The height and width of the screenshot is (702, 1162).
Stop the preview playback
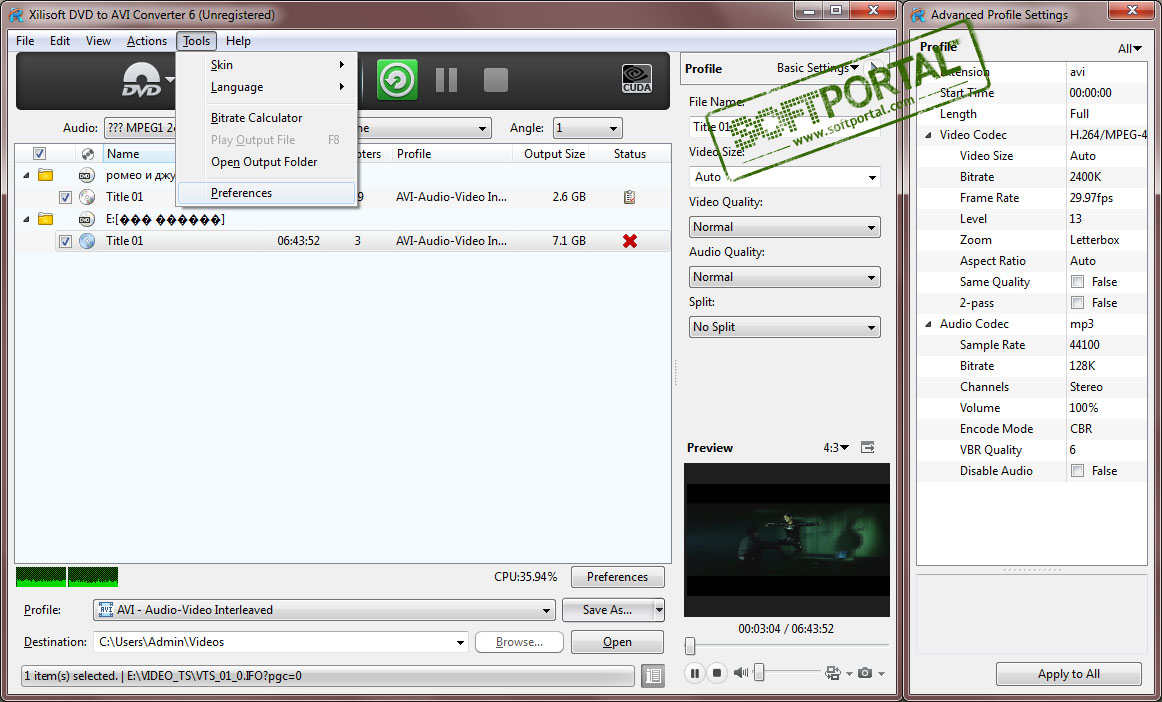717,673
